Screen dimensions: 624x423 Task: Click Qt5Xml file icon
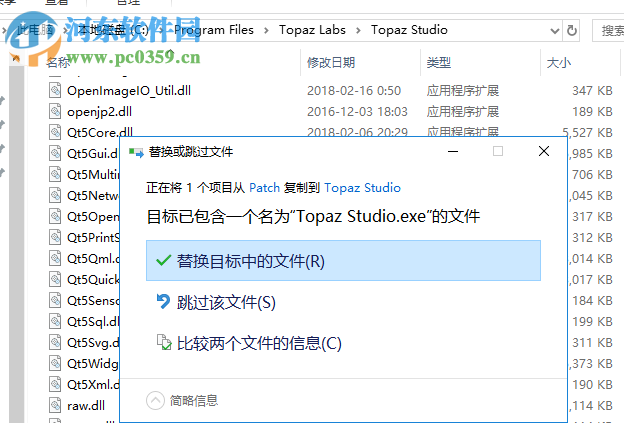55,384
